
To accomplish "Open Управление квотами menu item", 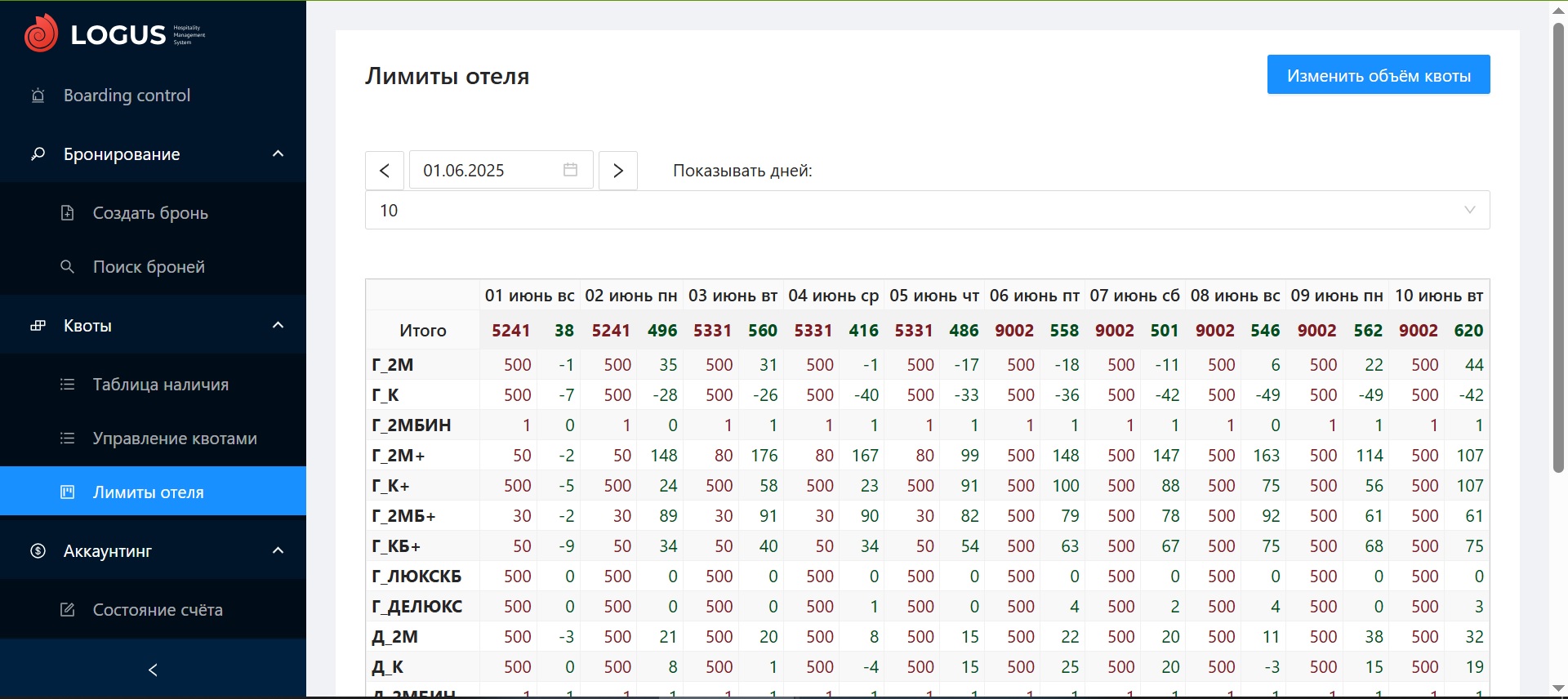I will click(175, 439).
